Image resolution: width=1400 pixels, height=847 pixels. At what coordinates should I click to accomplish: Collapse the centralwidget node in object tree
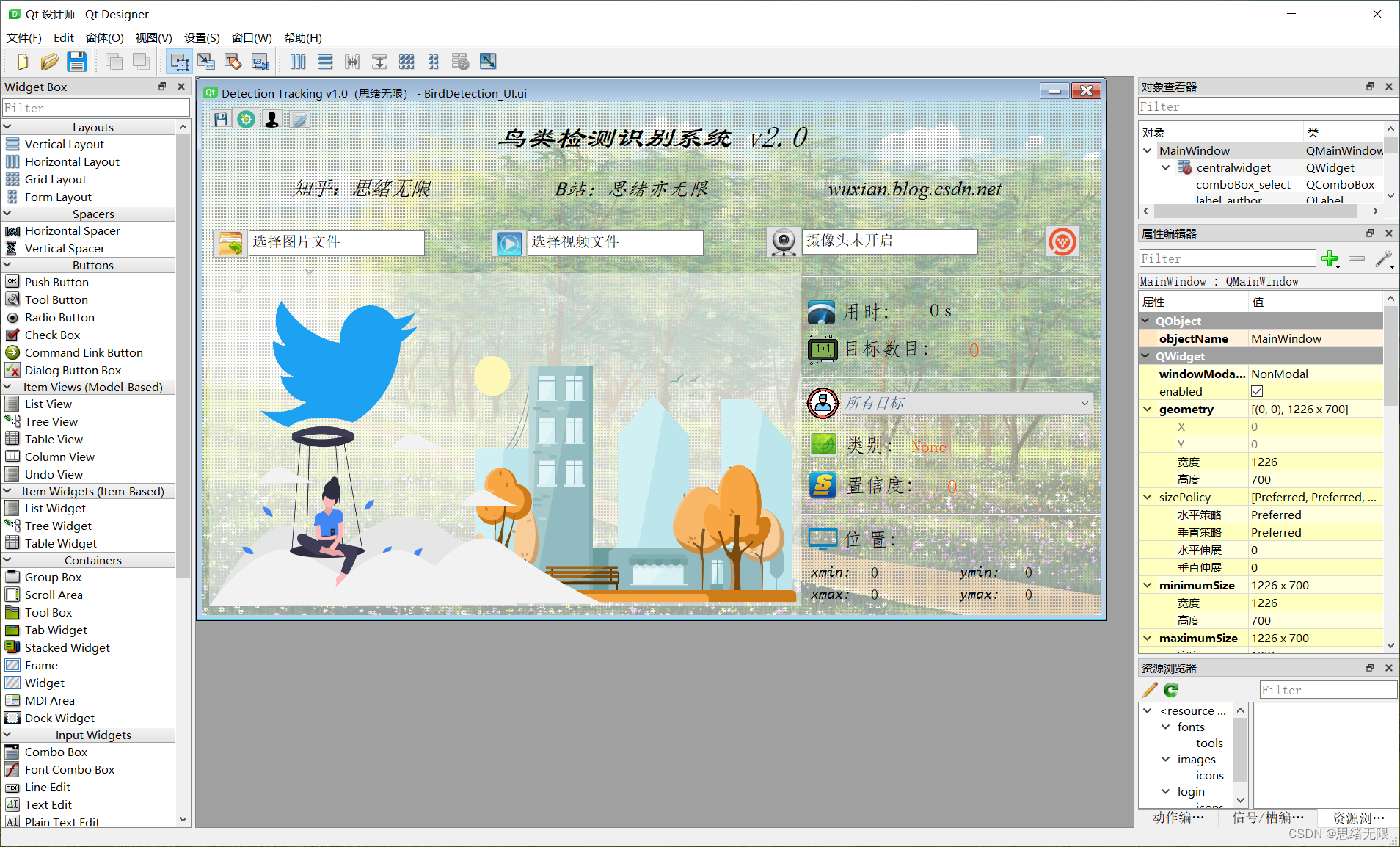[1165, 168]
